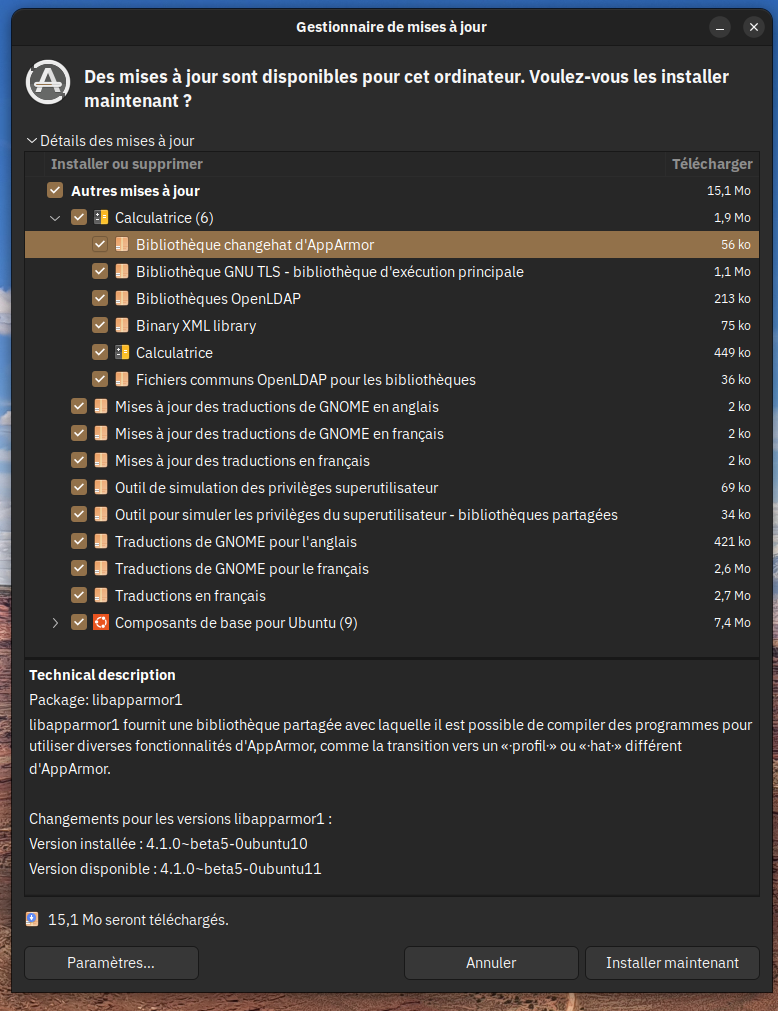
Task: Select the Traductions de GNOME pour l'anglais row
Action: point(236,542)
